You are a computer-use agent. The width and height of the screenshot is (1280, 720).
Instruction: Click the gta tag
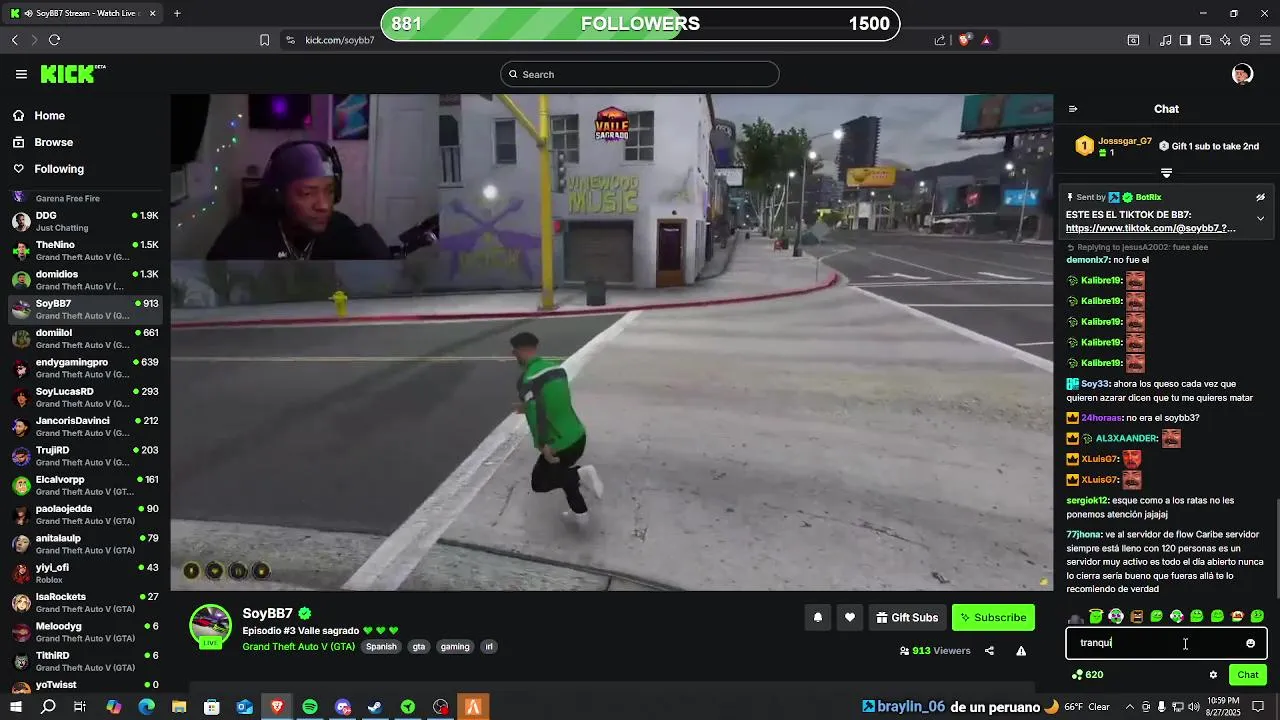point(419,647)
